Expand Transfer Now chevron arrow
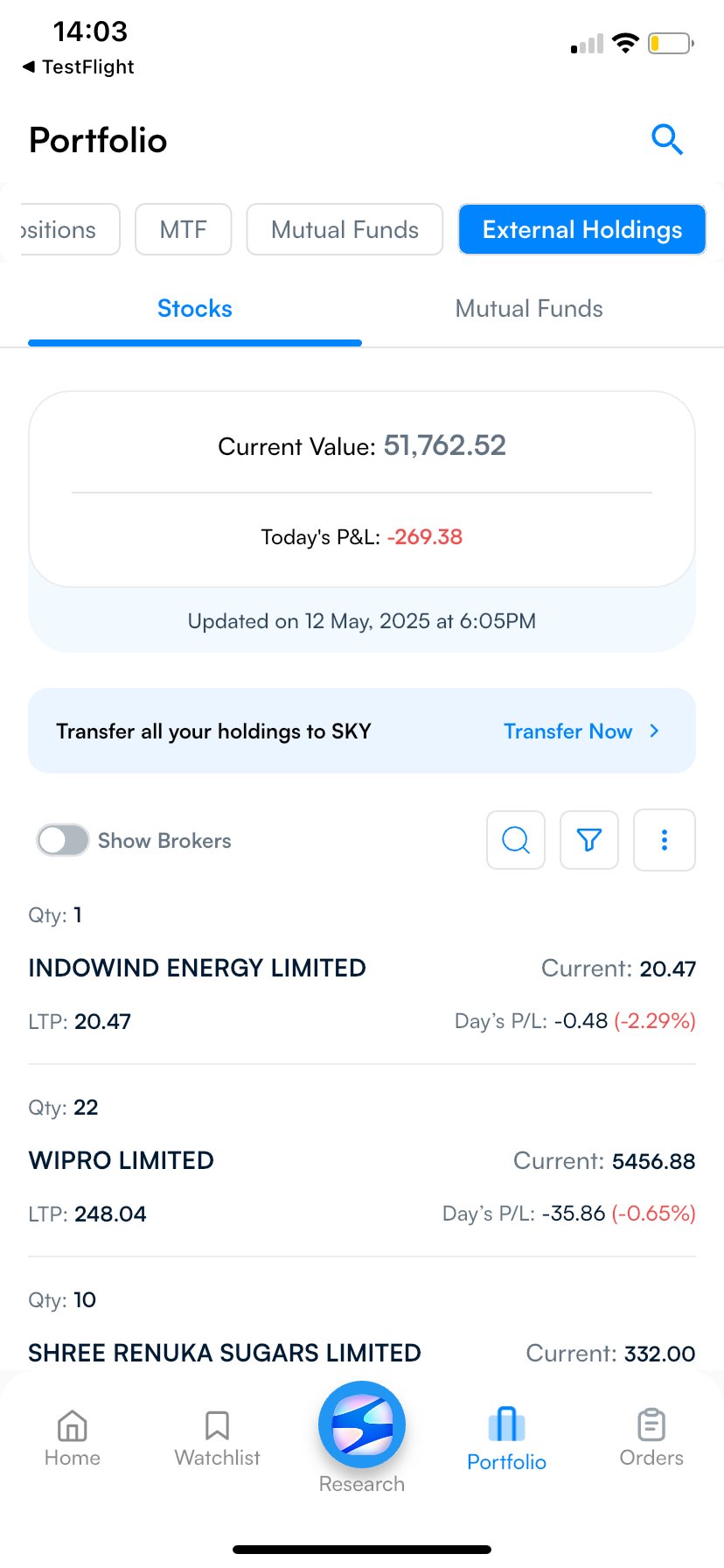The height and width of the screenshot is (1568, 724). click(654, 731)
